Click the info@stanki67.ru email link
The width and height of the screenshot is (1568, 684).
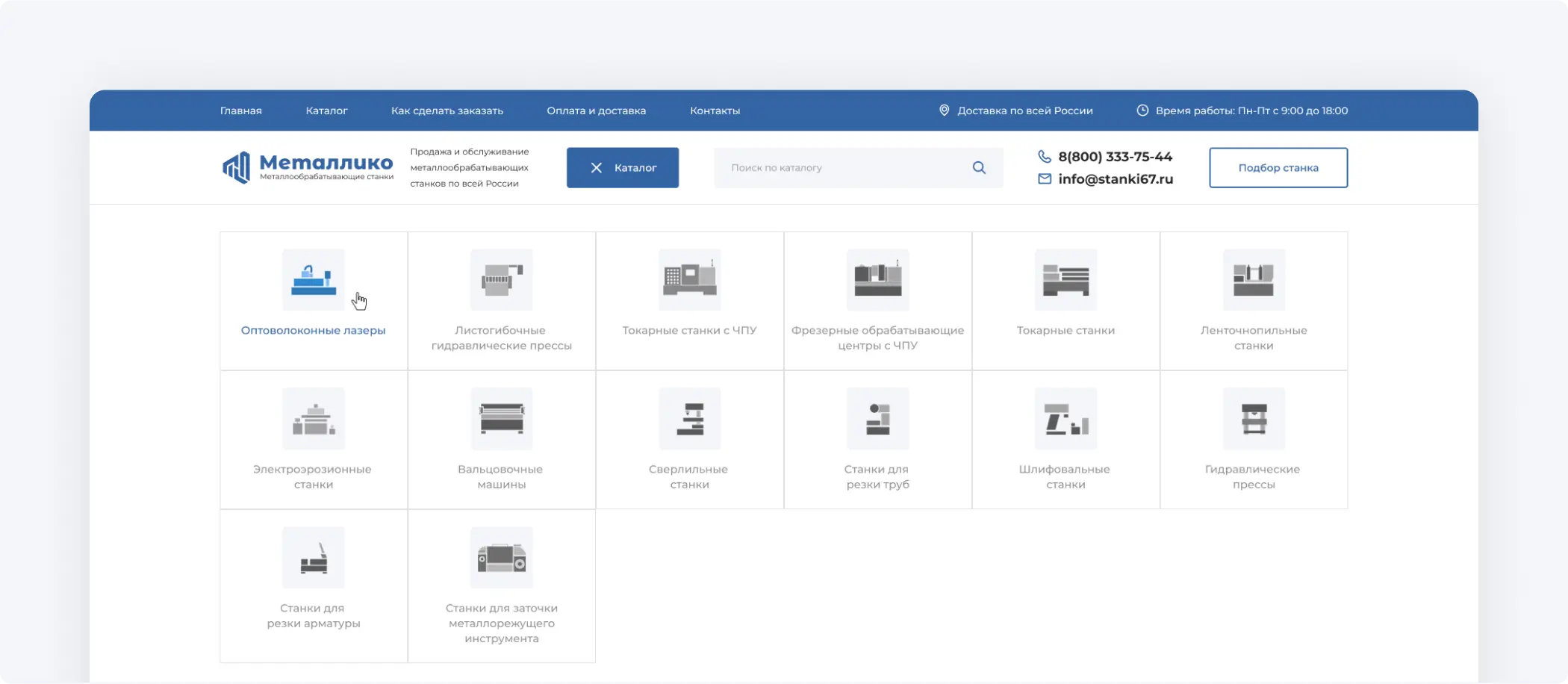[1115, 179]
